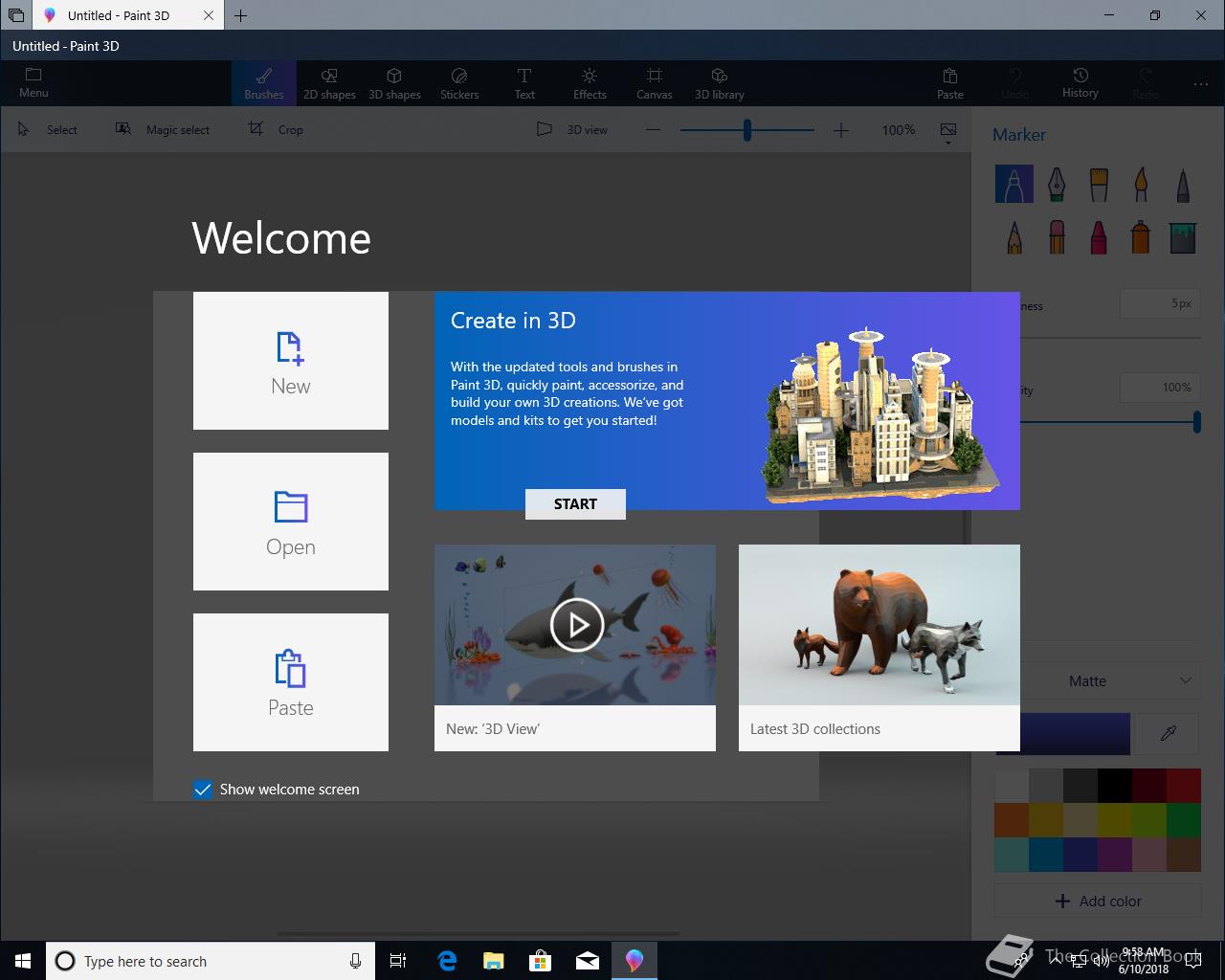
Task: Open Task View on taskbar
Action: (x=398, y=961)
